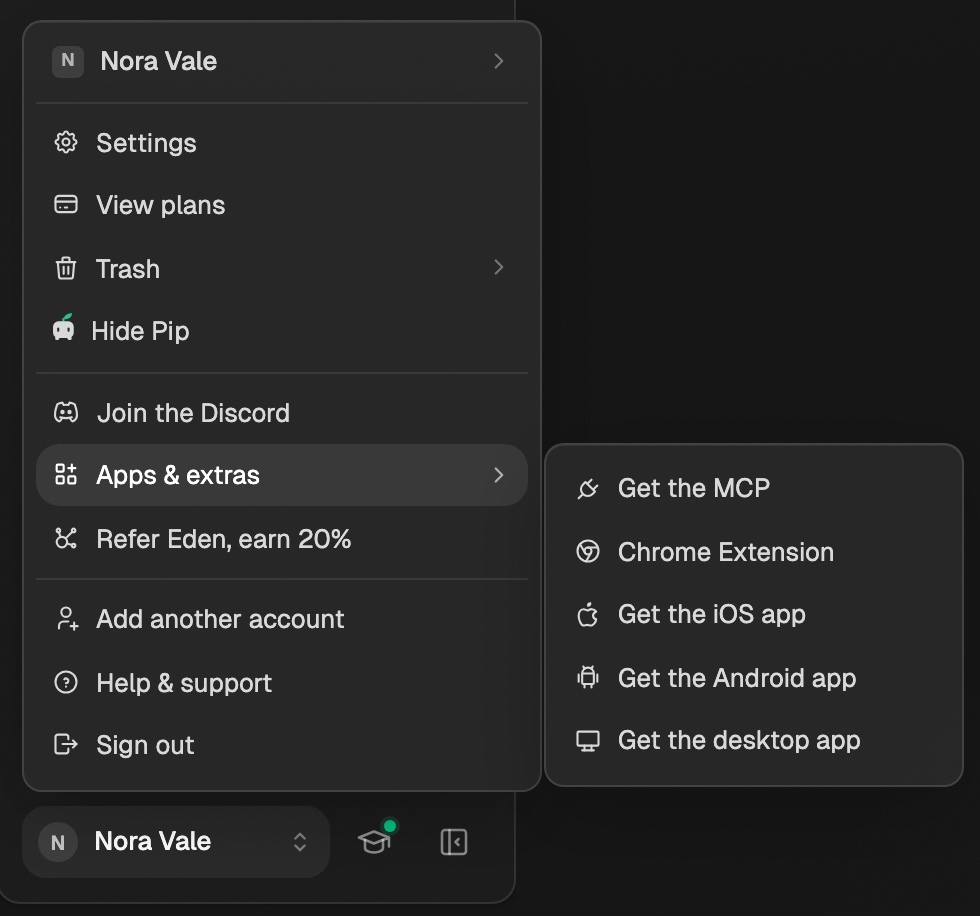Expand Apps & extras chevron arrow
The height and width of the screenshot is (916, 980).
point(498,475)
